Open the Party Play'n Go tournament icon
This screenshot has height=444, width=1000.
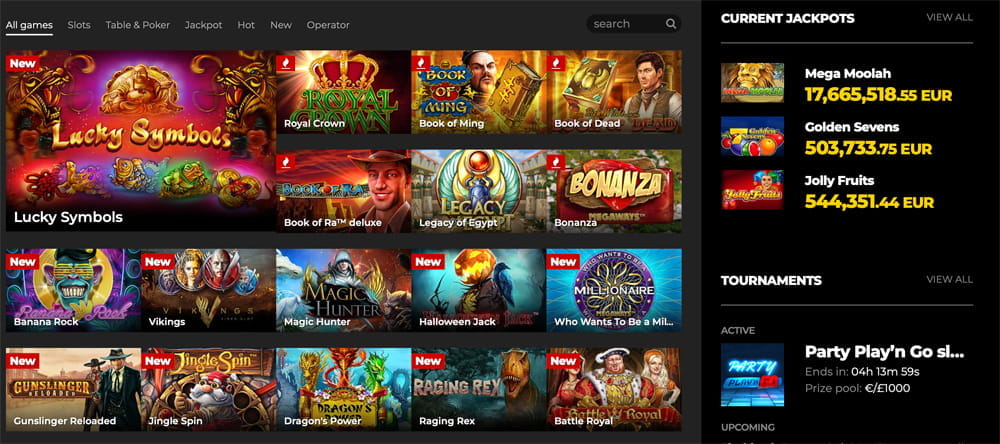(x=753, y=375)
